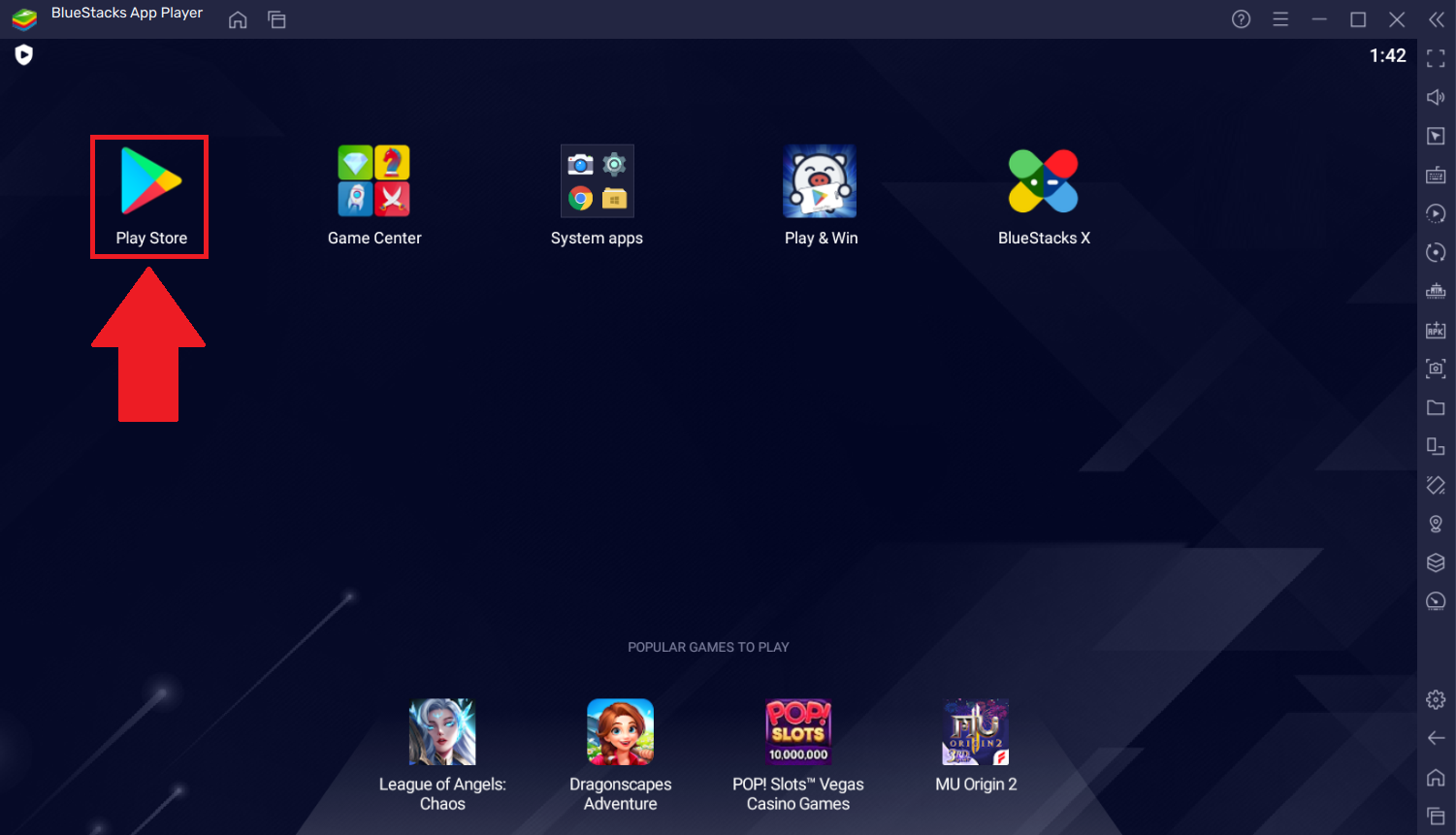Click the 1:42 clock text
The image size is (1456, 835).
[x=1387, y=55]
